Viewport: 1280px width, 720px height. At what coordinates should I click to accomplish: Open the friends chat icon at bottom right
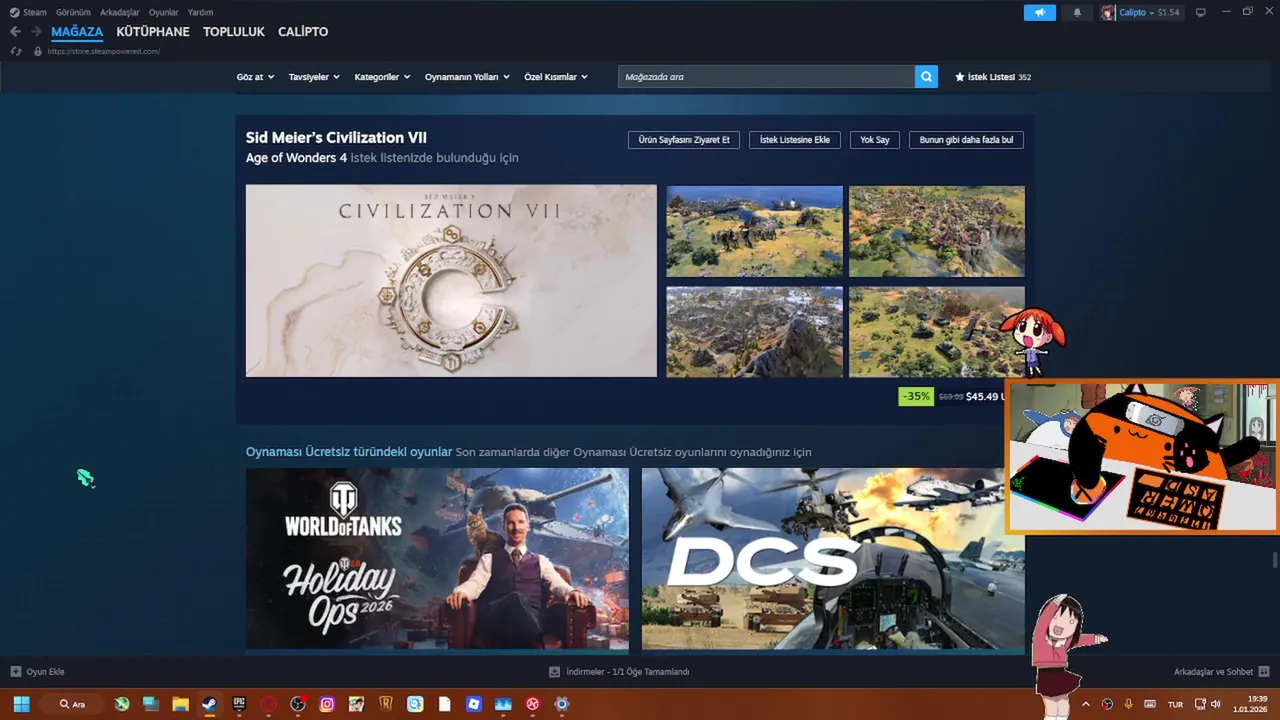tap(1264, 672)
